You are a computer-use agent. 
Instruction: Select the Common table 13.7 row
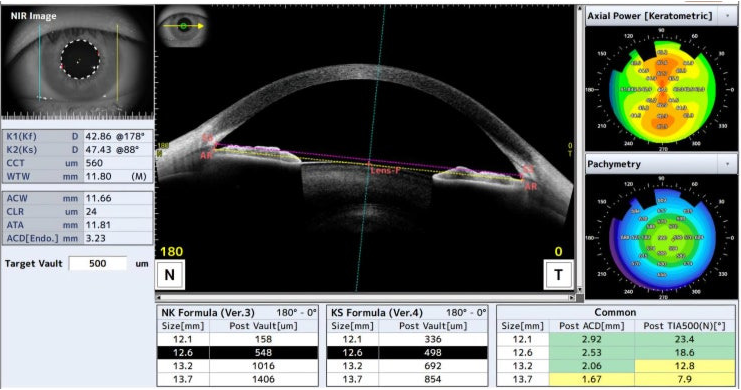tap(616, 379)
